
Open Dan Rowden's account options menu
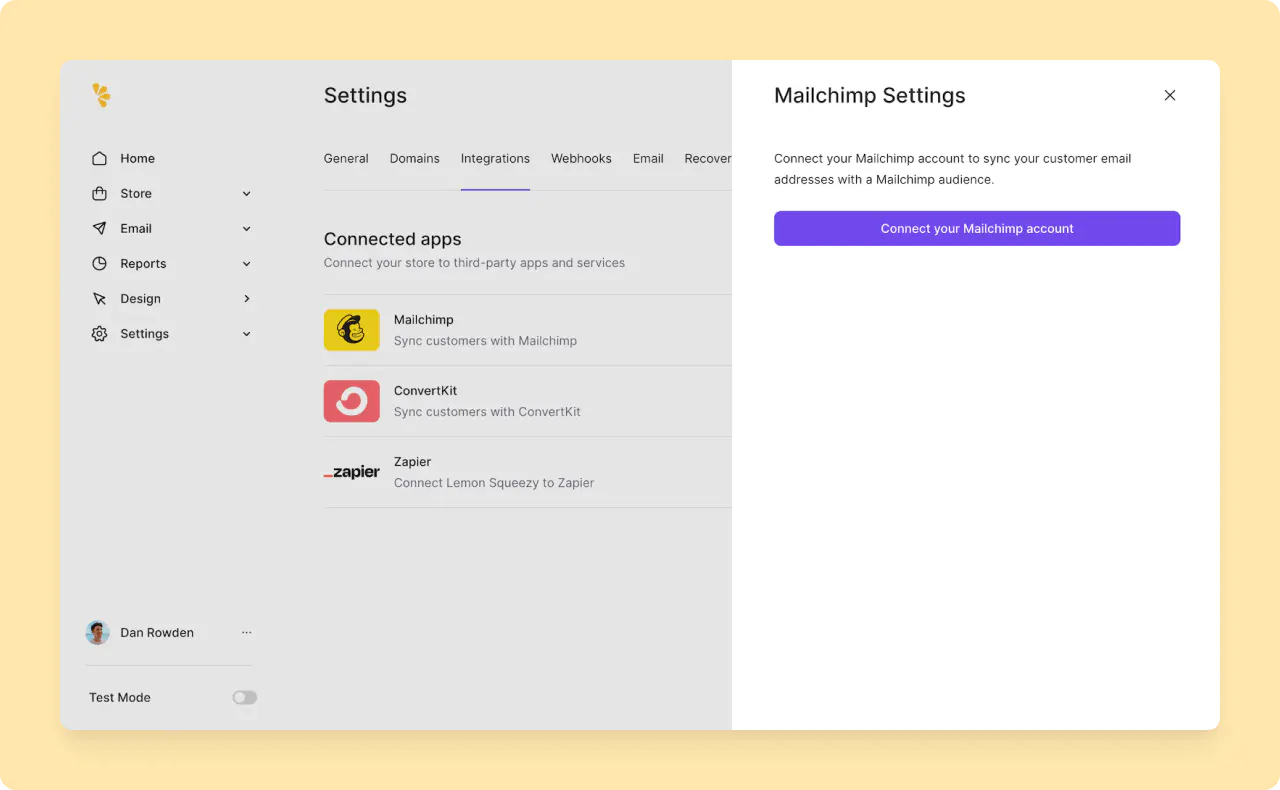[246, 632]
